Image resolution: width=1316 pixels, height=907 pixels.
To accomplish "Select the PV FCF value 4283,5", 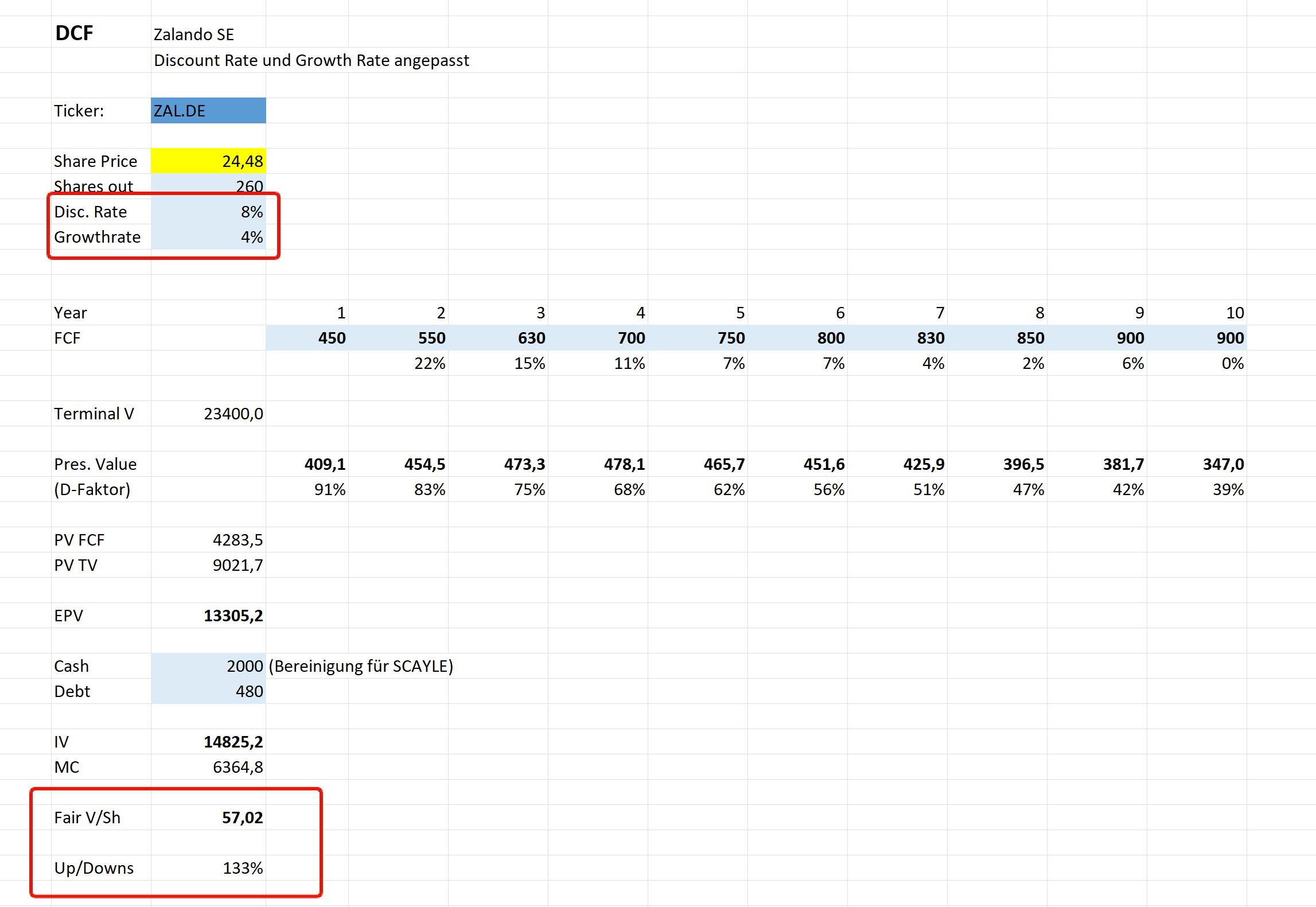I will (208, 540).
